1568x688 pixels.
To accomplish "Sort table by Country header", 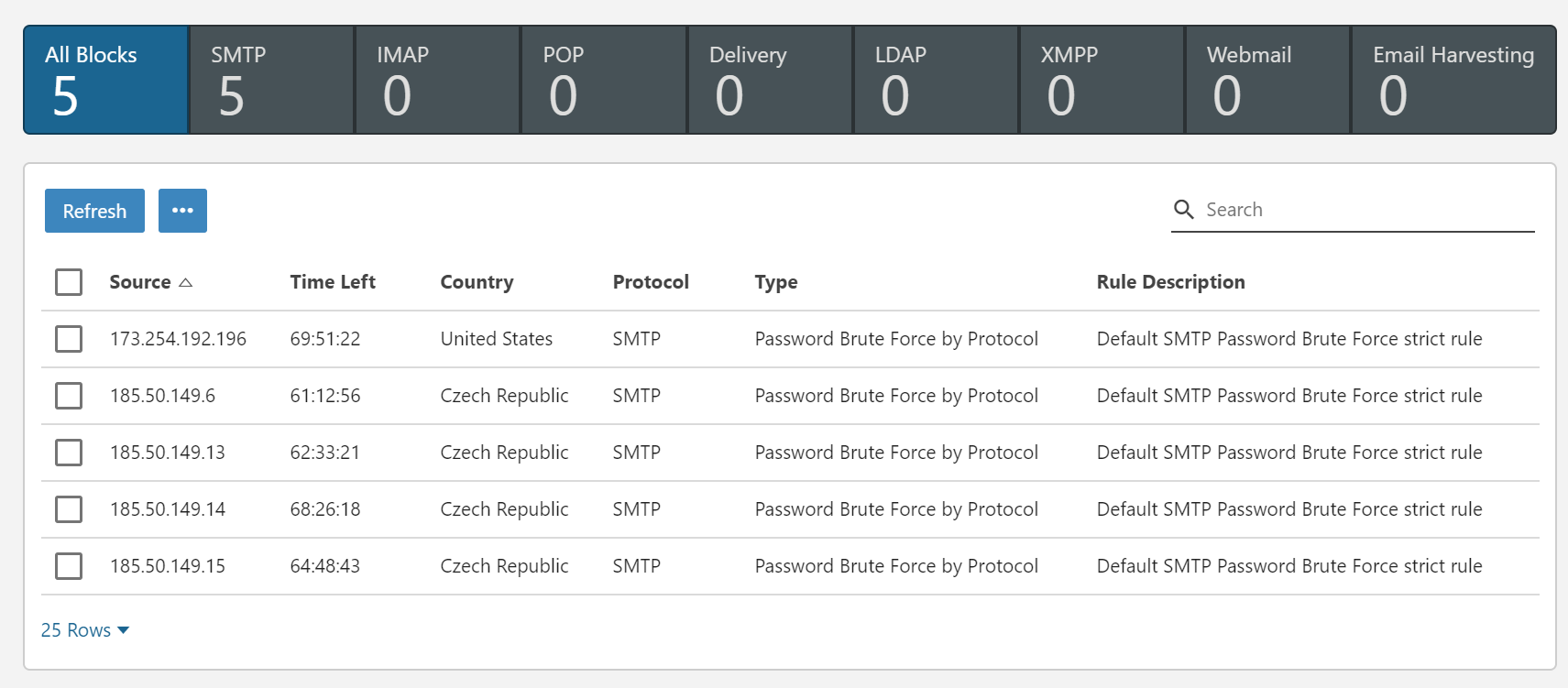I will pos(477,282).
